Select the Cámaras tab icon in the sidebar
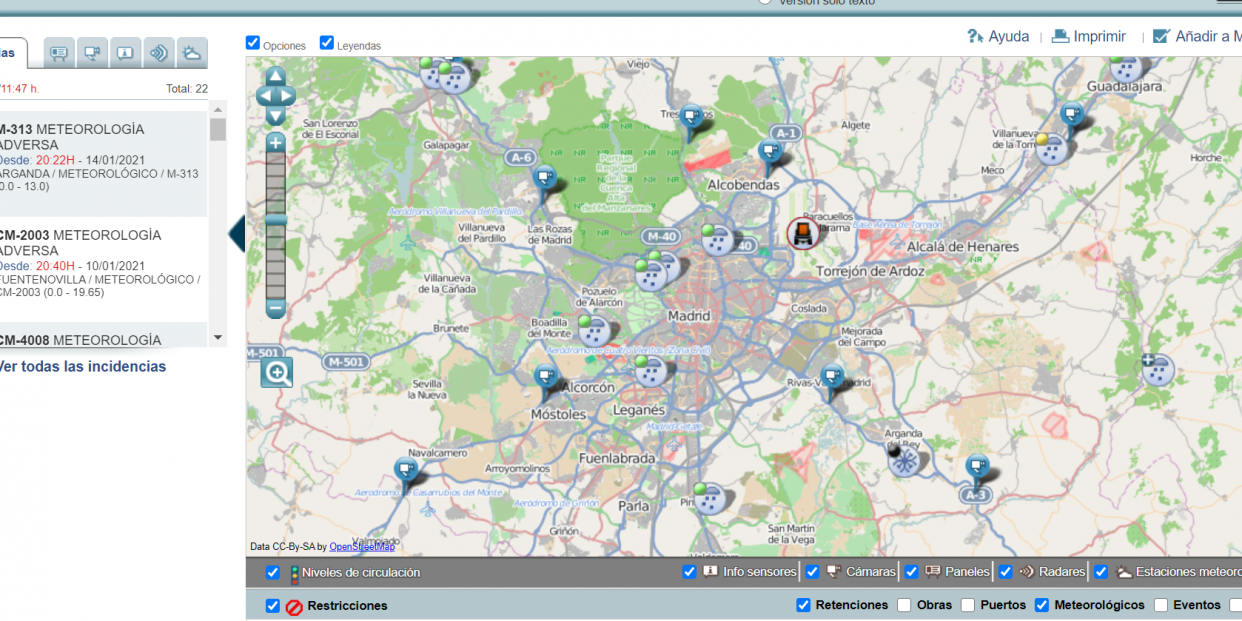 point(92,52)
